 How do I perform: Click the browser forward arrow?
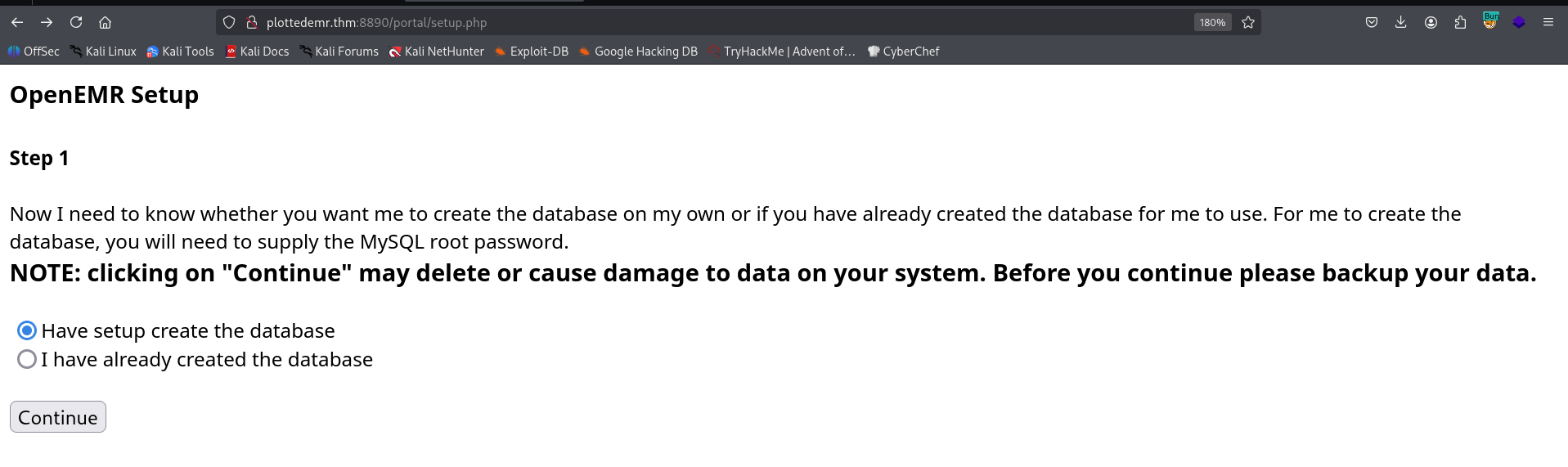(47, 22)
